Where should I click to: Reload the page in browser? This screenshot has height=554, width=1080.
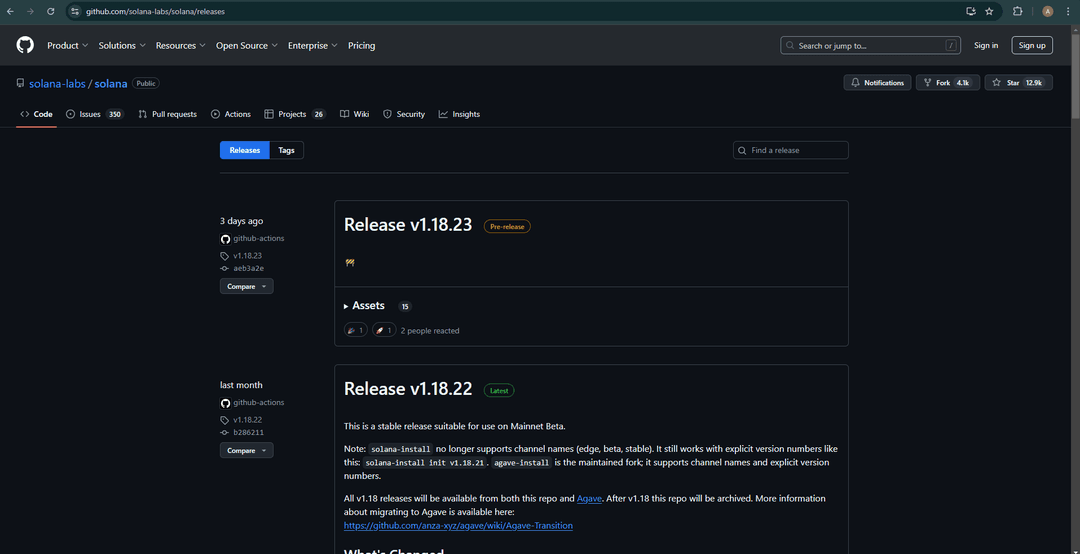tap(51, 11)
